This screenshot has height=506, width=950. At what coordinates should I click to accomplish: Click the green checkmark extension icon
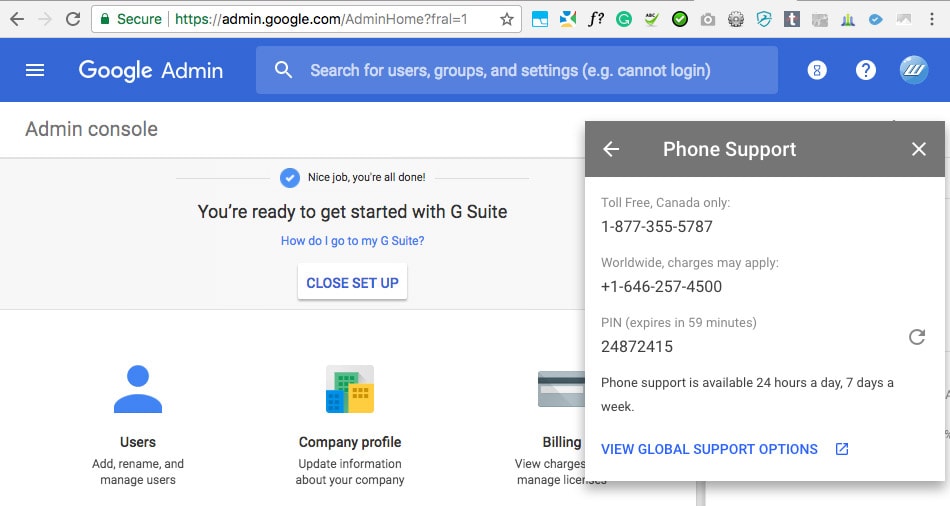click(680, 20)
